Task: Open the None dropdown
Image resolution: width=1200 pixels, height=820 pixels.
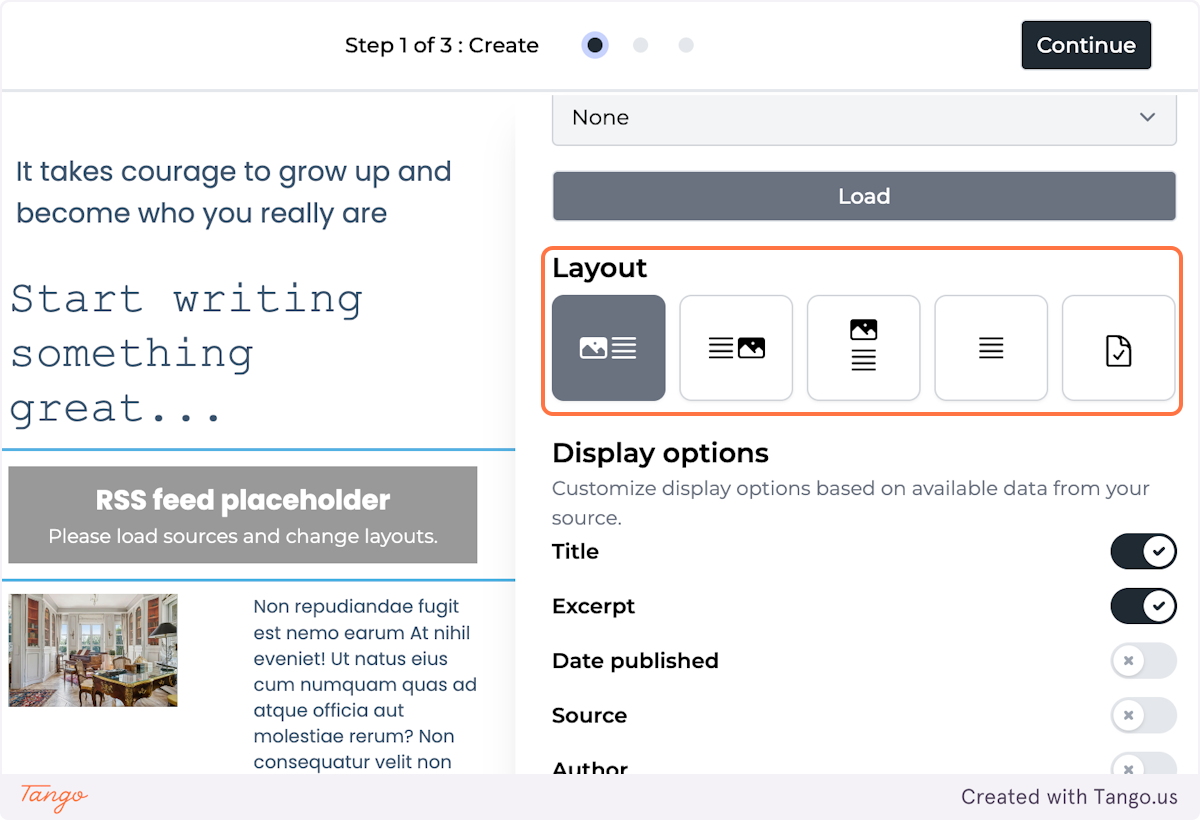Action: (x=864, y=118)
